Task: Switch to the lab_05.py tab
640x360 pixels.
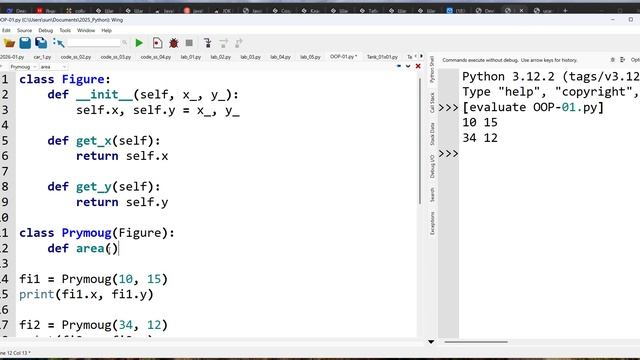Action: [x=310, y=57]
